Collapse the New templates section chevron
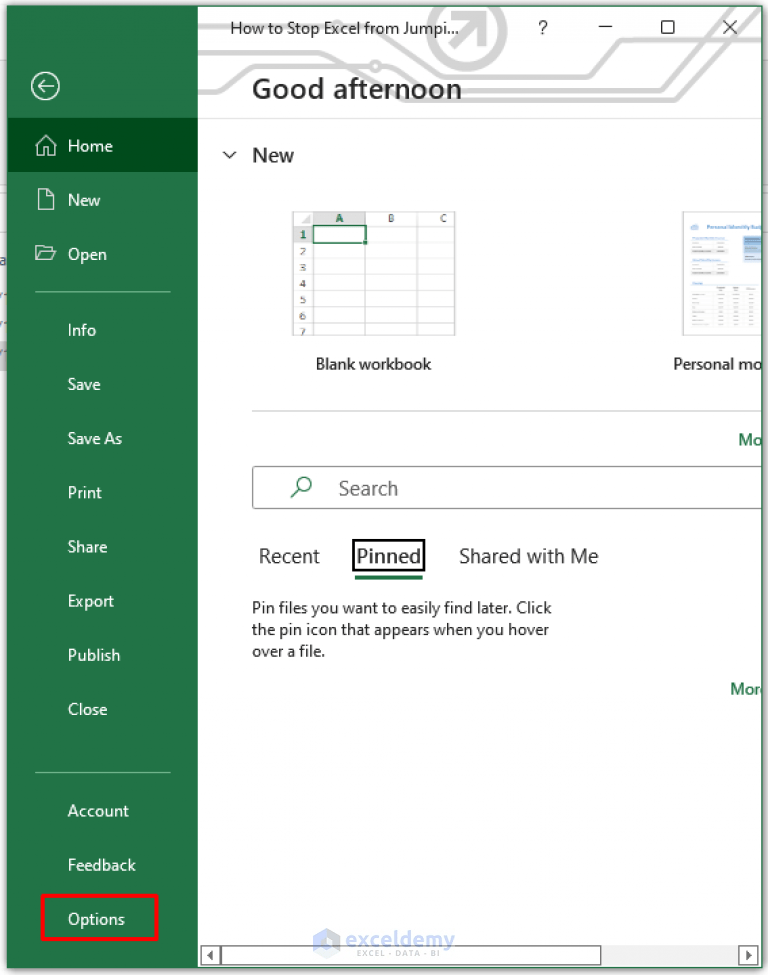The height and width of the screenshot is (975, 768). click(230, 155)
